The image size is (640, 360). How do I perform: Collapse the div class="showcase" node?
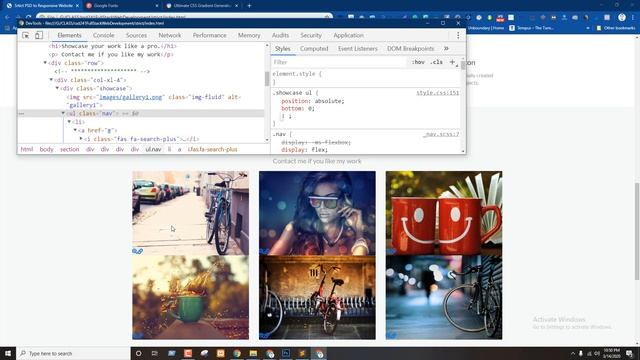click(57, 88)
